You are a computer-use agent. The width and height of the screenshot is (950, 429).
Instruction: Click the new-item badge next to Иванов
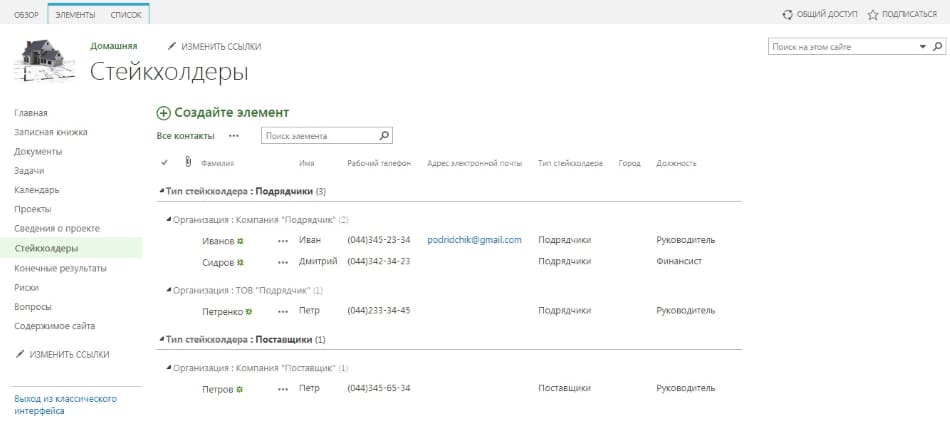pos(240,241)
